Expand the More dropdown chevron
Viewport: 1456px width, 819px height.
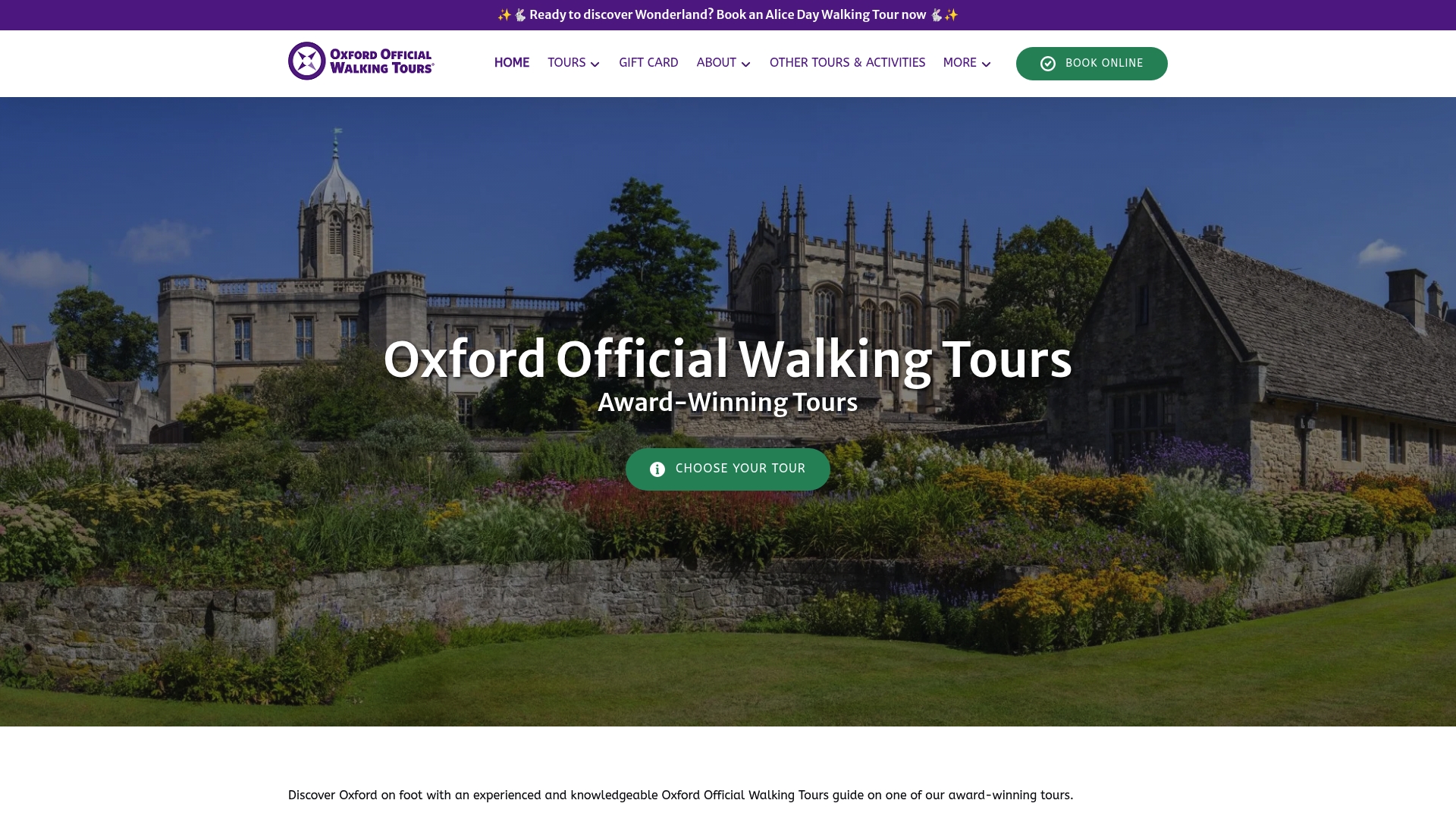[x=987, y=64]
